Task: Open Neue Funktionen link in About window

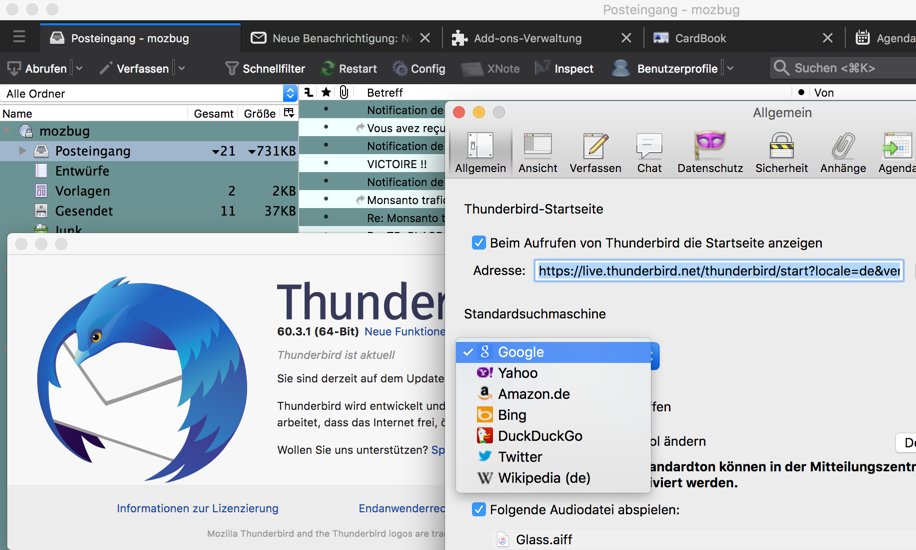Action: (404, 331)
